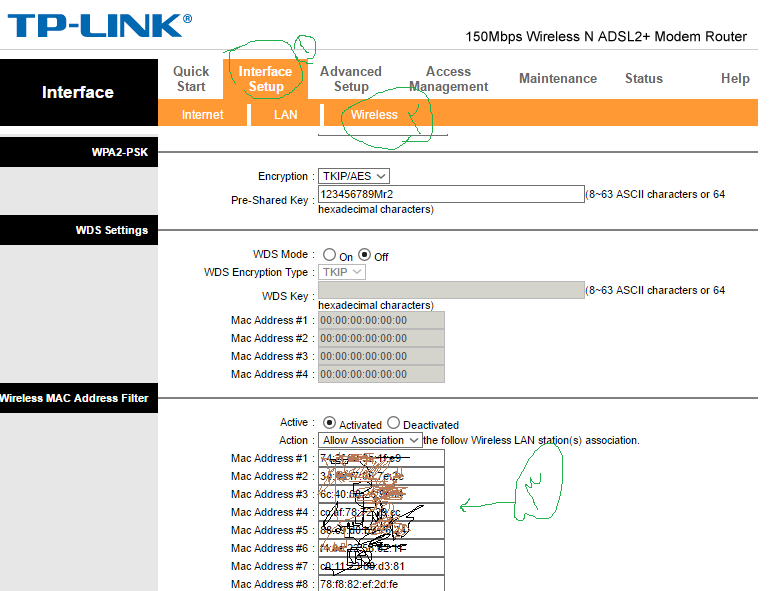
Task: Switch to Interface Setup tab
Action: [265, 79]
